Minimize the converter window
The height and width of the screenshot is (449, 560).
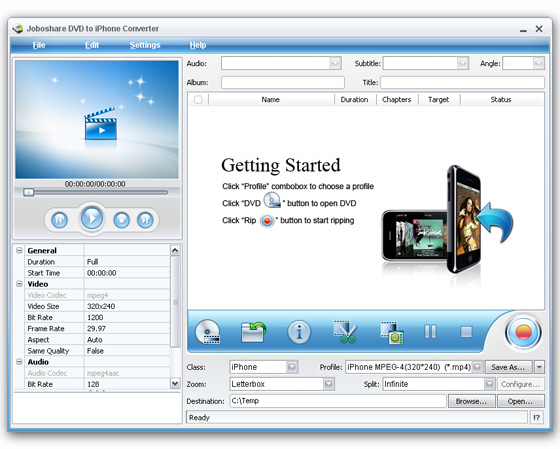tap(523, 30)
